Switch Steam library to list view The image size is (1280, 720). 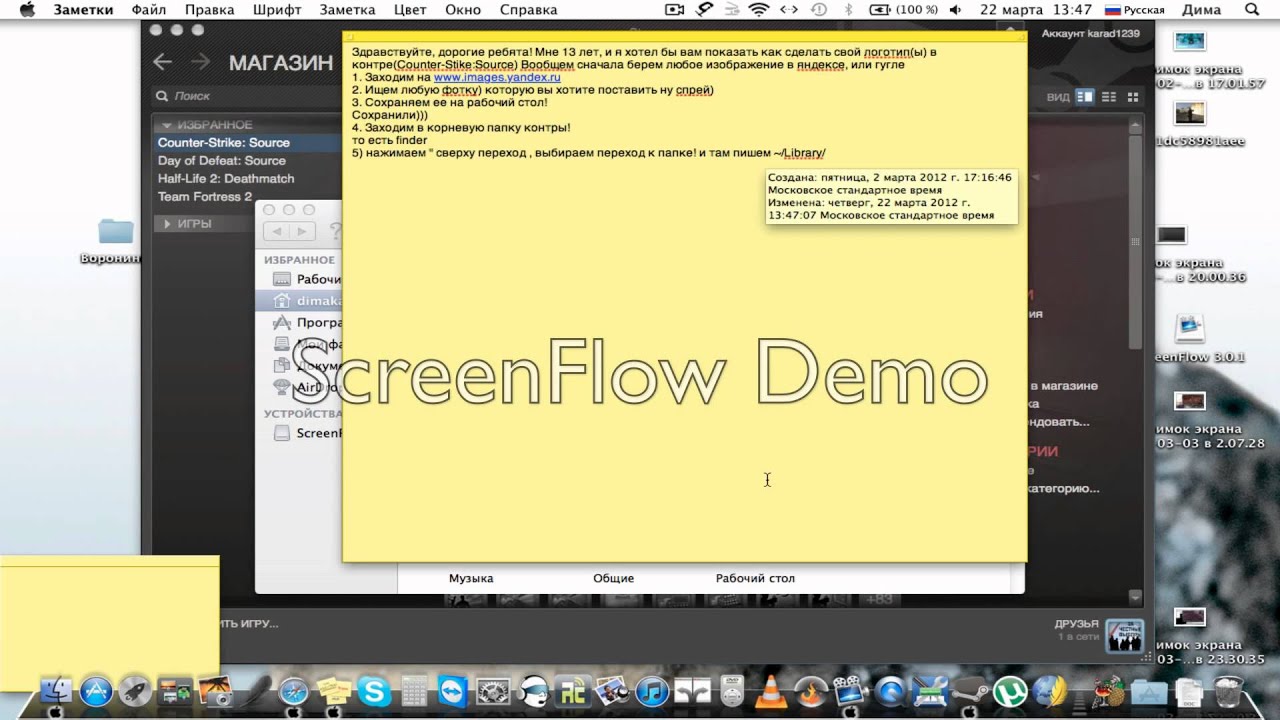pos(1108,97)
